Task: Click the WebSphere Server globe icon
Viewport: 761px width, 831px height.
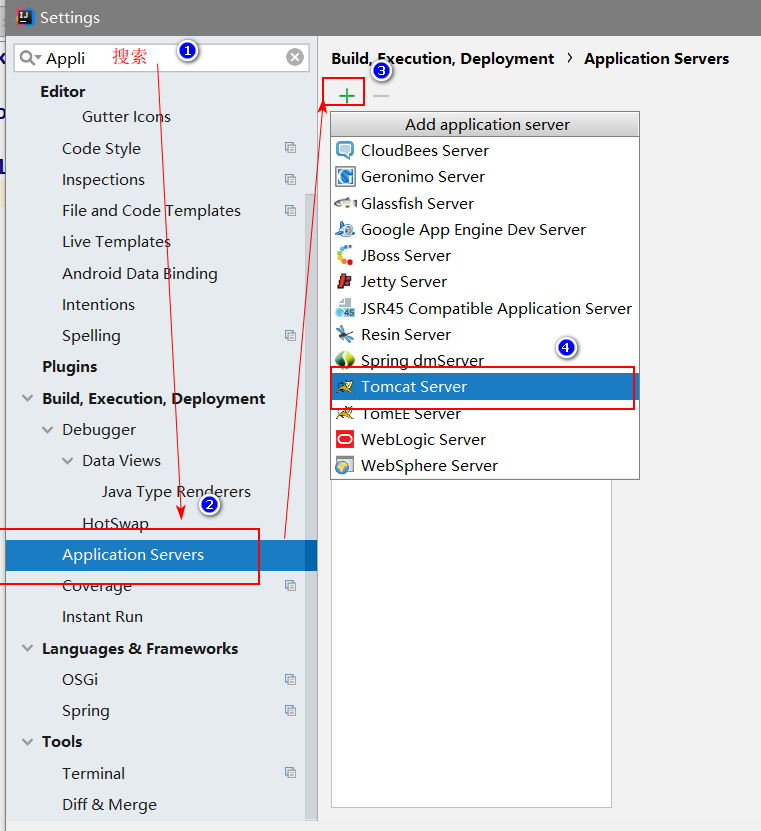Action: [x=345, y=465]
